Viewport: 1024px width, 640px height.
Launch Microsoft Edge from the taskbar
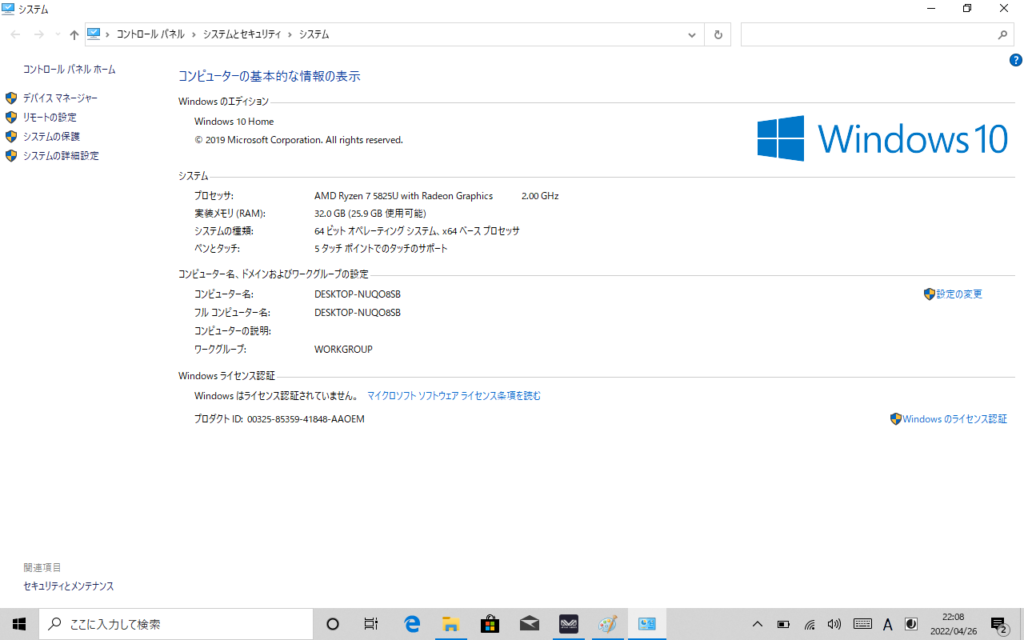(x=411, y=624)
